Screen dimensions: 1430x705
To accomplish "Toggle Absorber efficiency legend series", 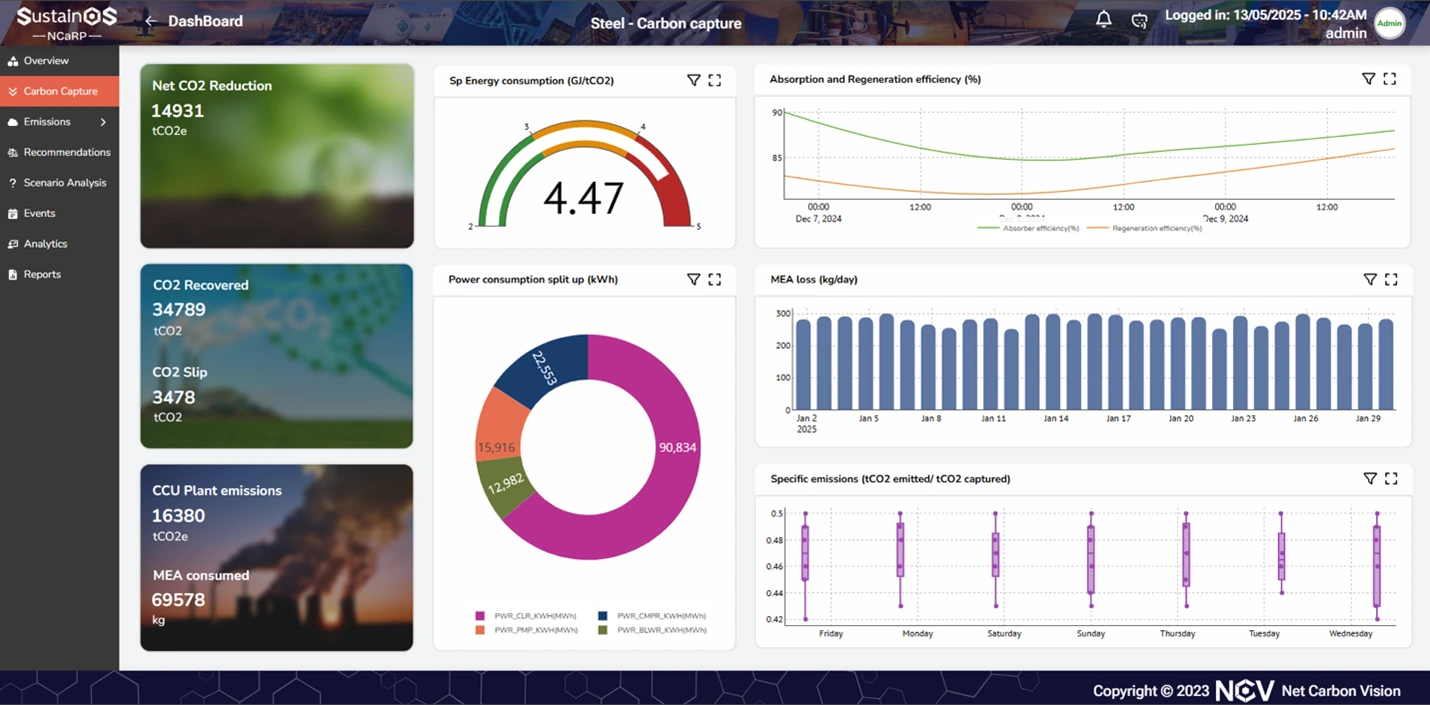I will tap(1028, 228).
